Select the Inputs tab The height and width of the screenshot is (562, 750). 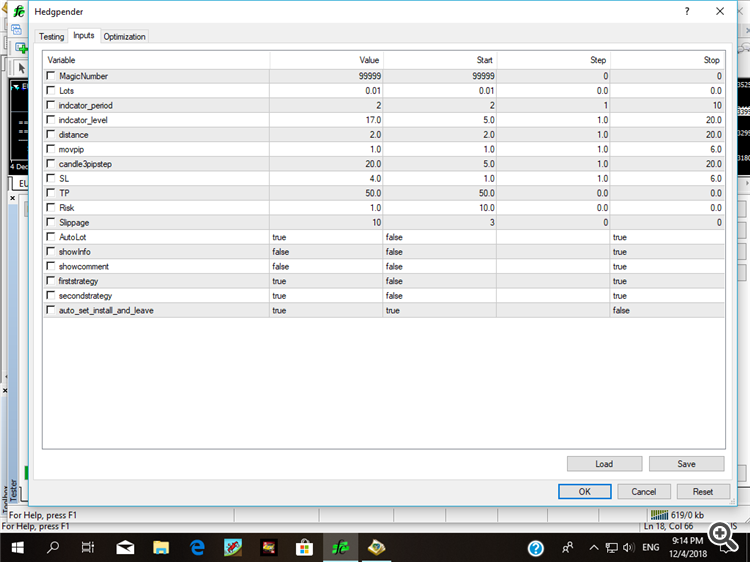point(84,35)
